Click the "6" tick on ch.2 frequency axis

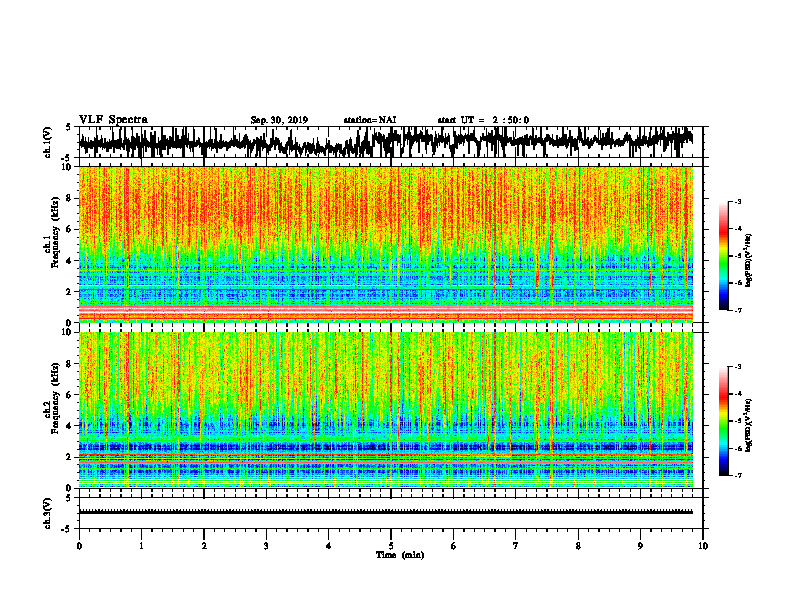coord(69,395)
